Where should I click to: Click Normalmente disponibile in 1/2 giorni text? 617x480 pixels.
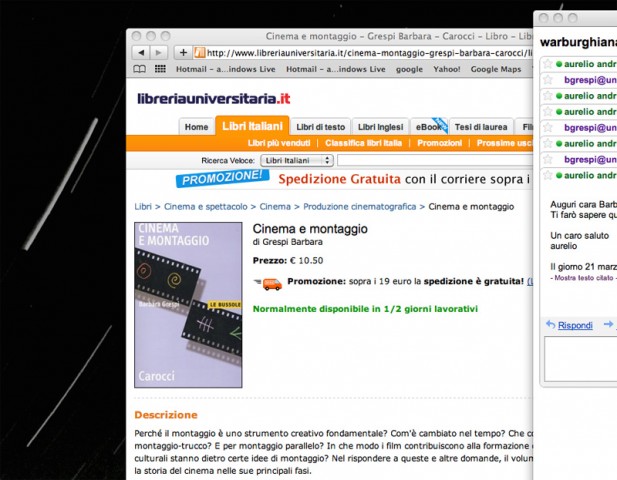tap(365, 309)
